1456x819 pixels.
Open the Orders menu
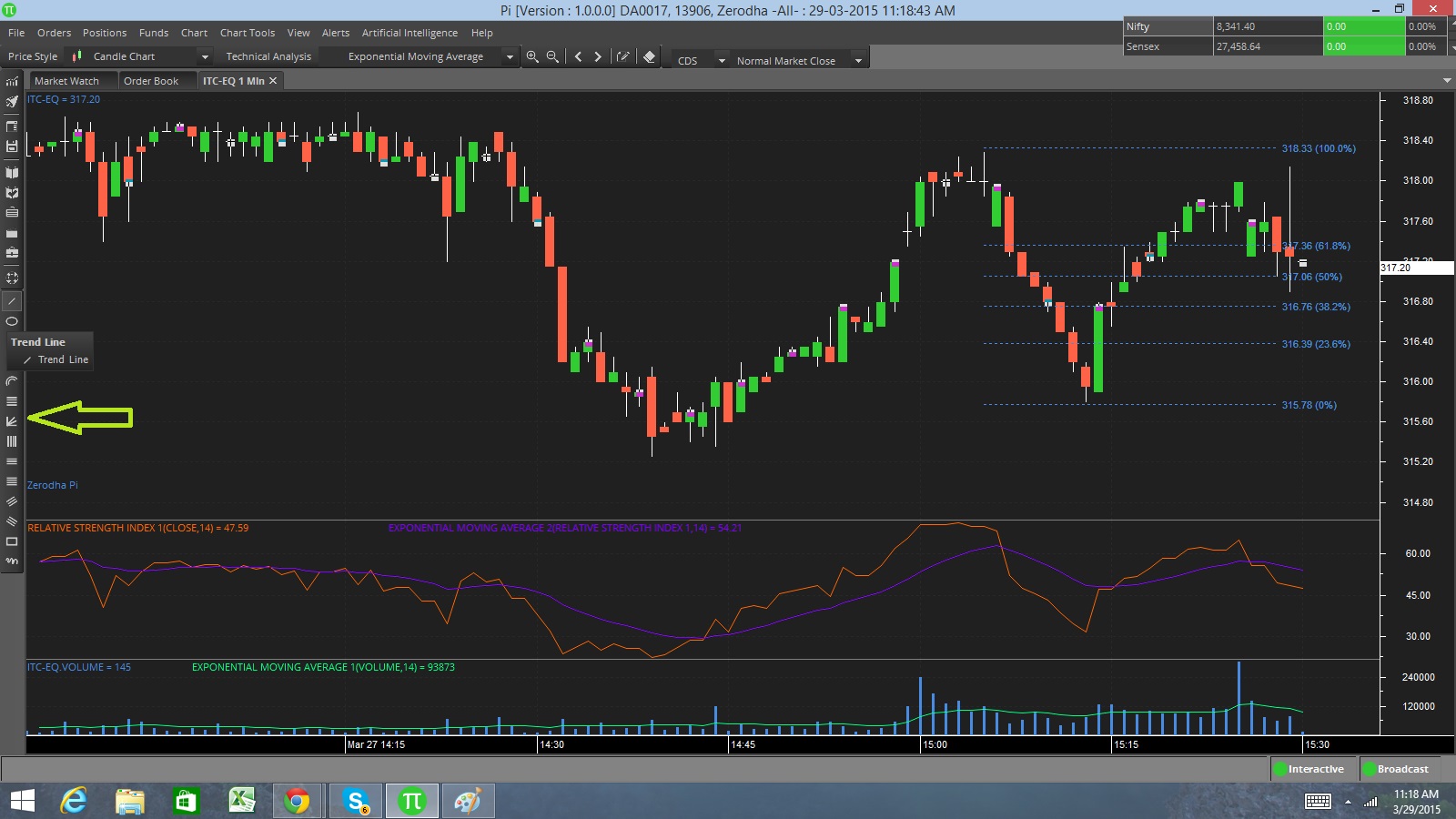pos(54,33)
